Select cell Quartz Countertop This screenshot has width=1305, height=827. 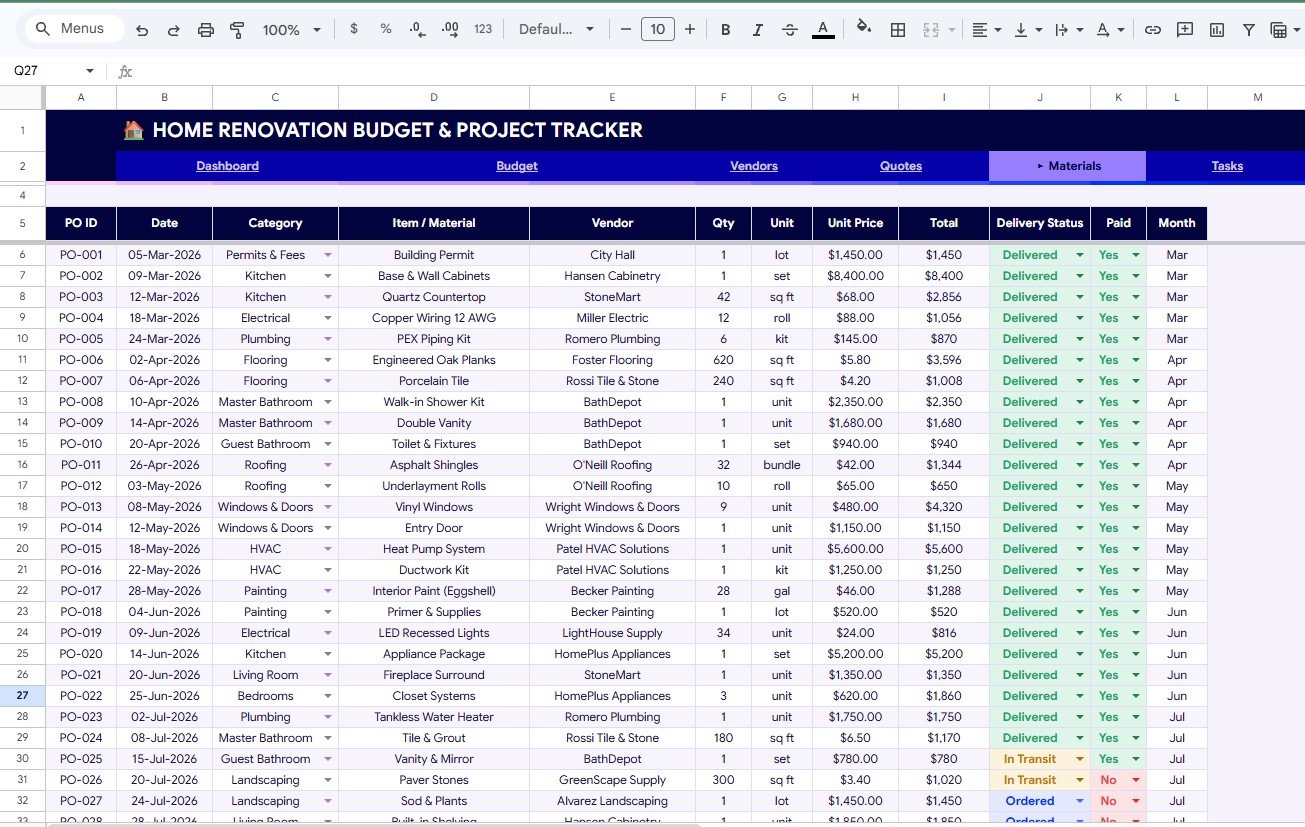(x=434, y=297)
